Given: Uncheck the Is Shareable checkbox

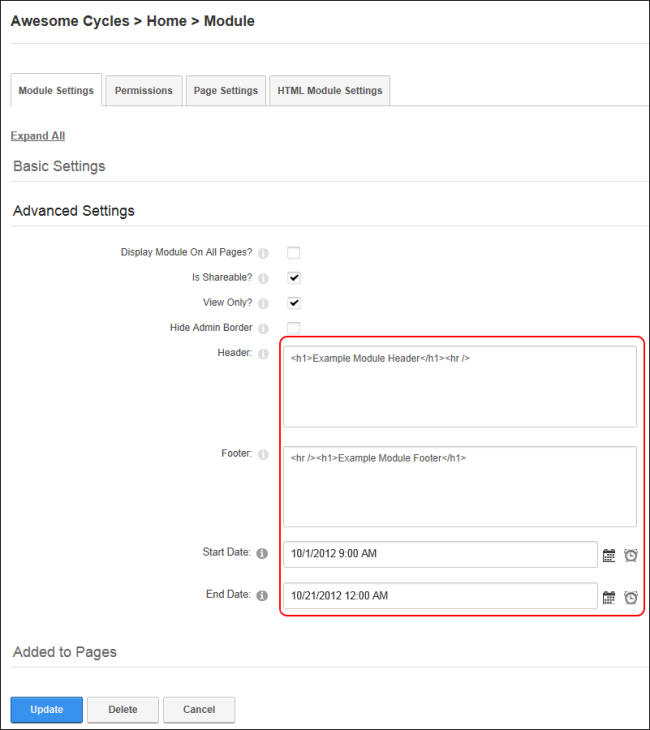Looking at the screenshot, I should pyautogui.click(x=294, y=278).
